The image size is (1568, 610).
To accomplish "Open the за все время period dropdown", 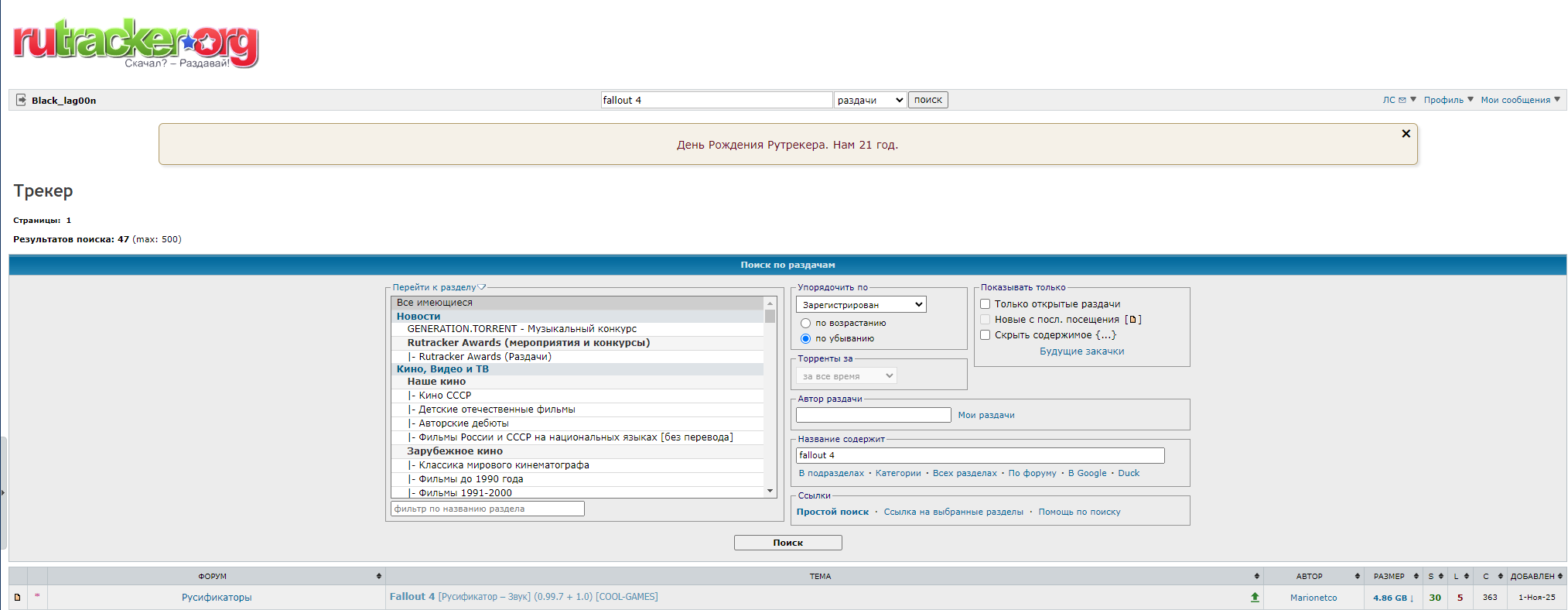I will (x=846, y=376).
